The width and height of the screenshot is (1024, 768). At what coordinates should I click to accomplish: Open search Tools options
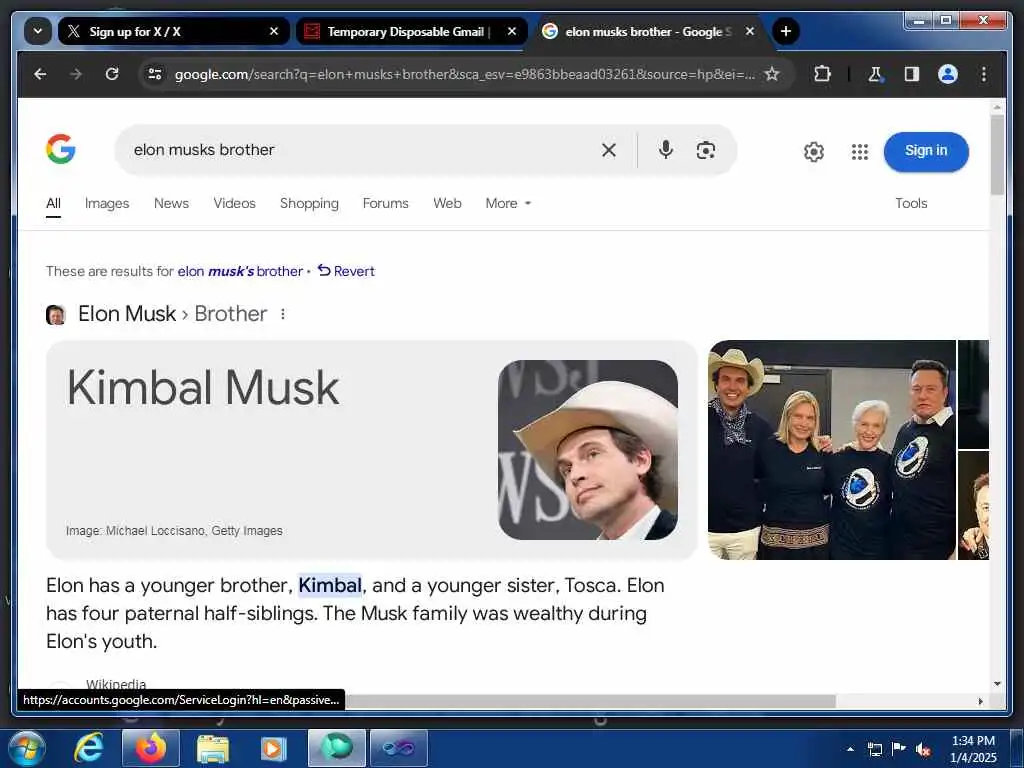[911, 203]
